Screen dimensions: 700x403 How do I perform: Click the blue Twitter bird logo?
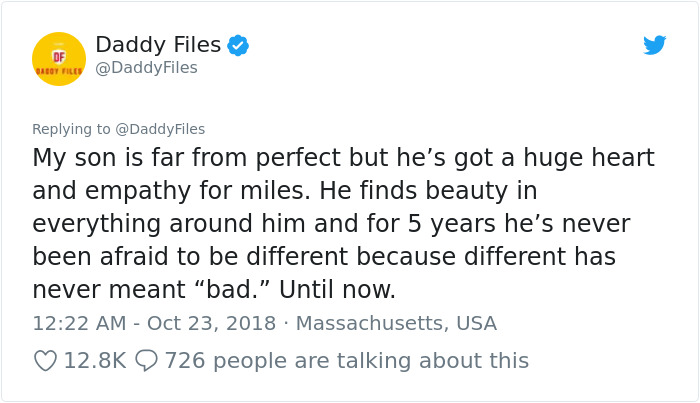[x=655, y=44]
